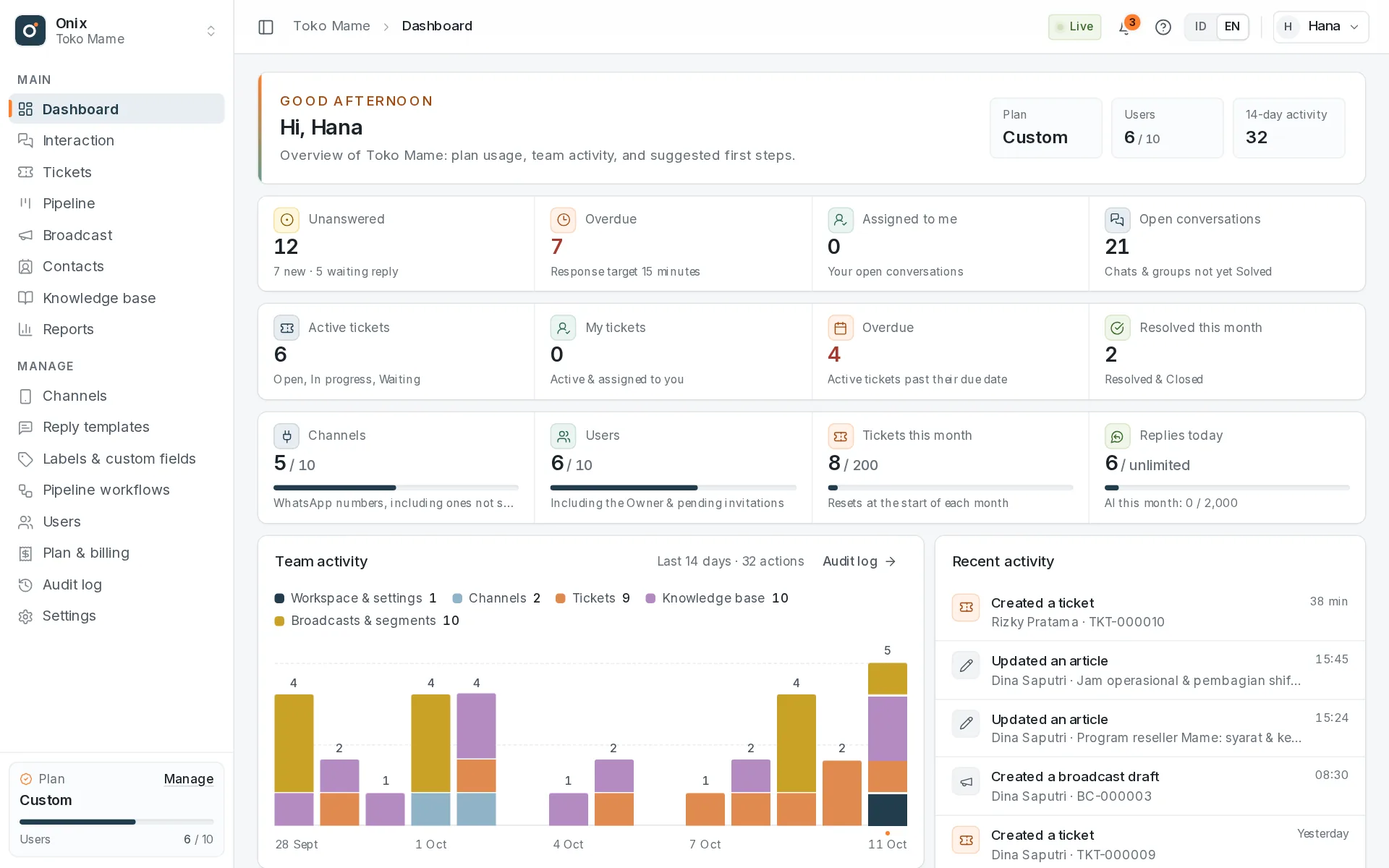
Task: Open Reply templates page
Action: (x=116, y=427)
